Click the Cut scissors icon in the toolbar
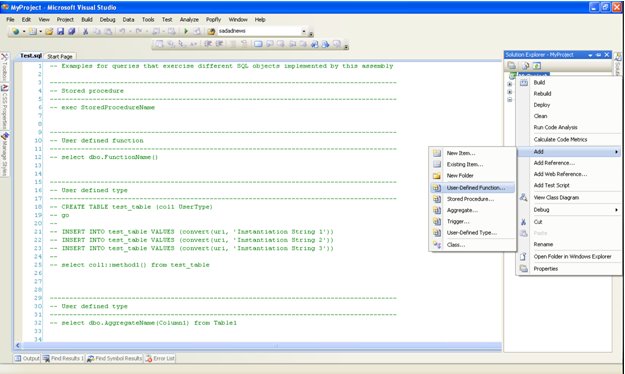This screenshot has height=374, width=625. tap(85, 31)
